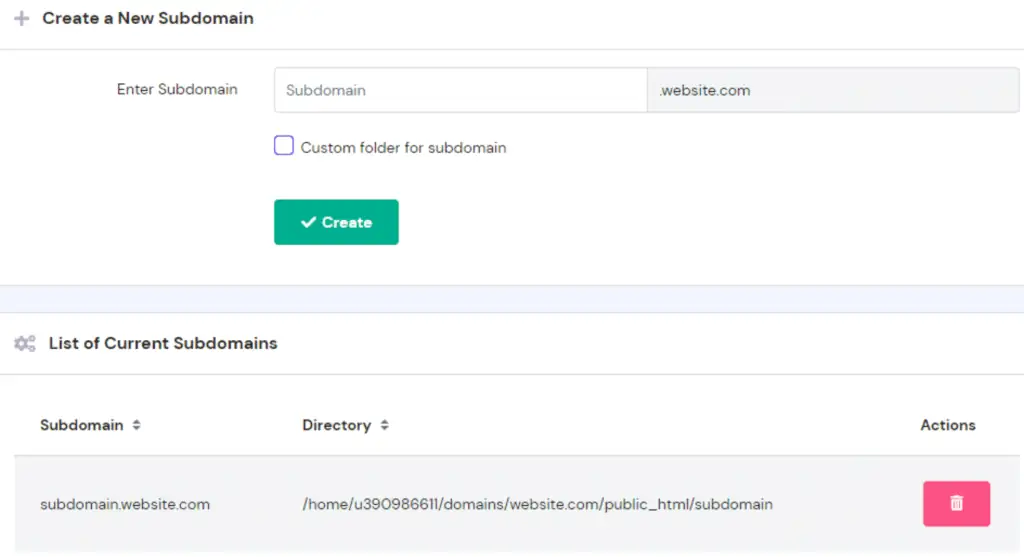Click the plus icon beside Create a New Subdomain
The image size is (1024, 557).
(22, 19)
